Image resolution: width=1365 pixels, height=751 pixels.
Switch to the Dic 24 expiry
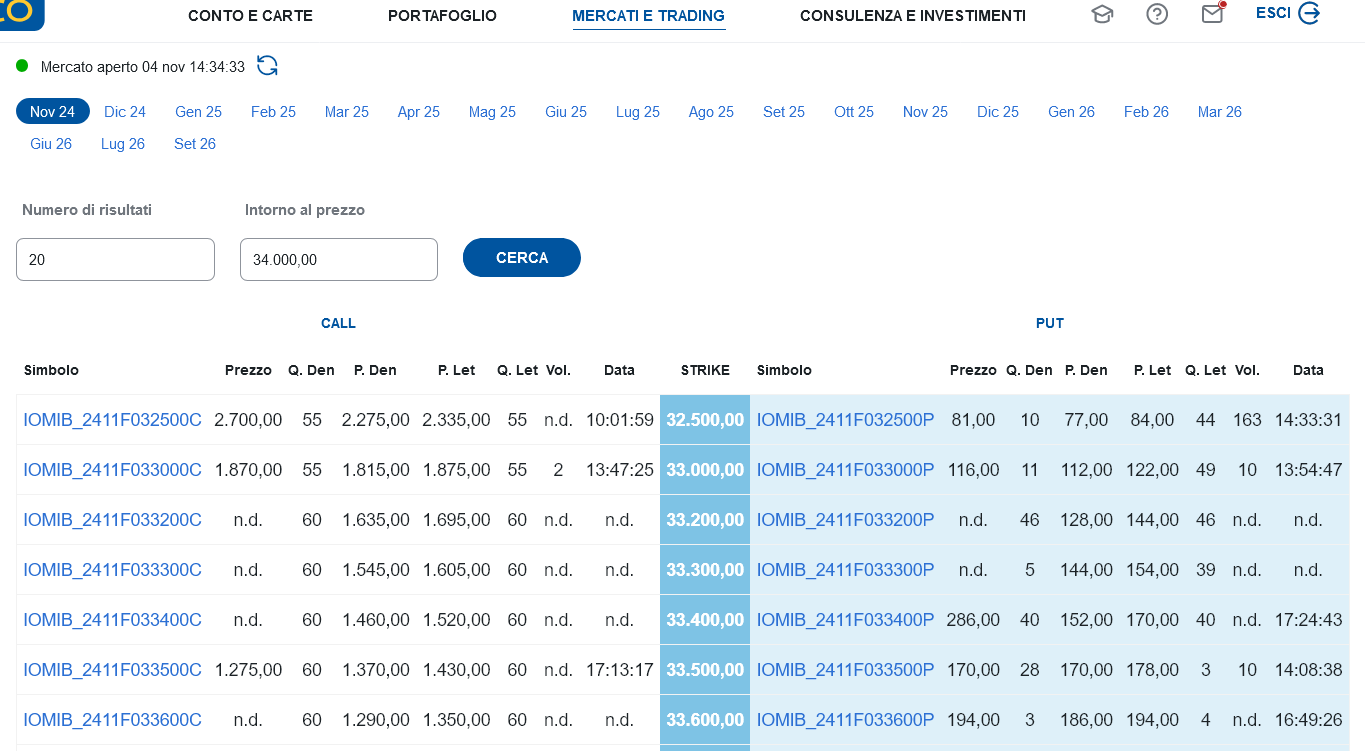pos(125,112)
